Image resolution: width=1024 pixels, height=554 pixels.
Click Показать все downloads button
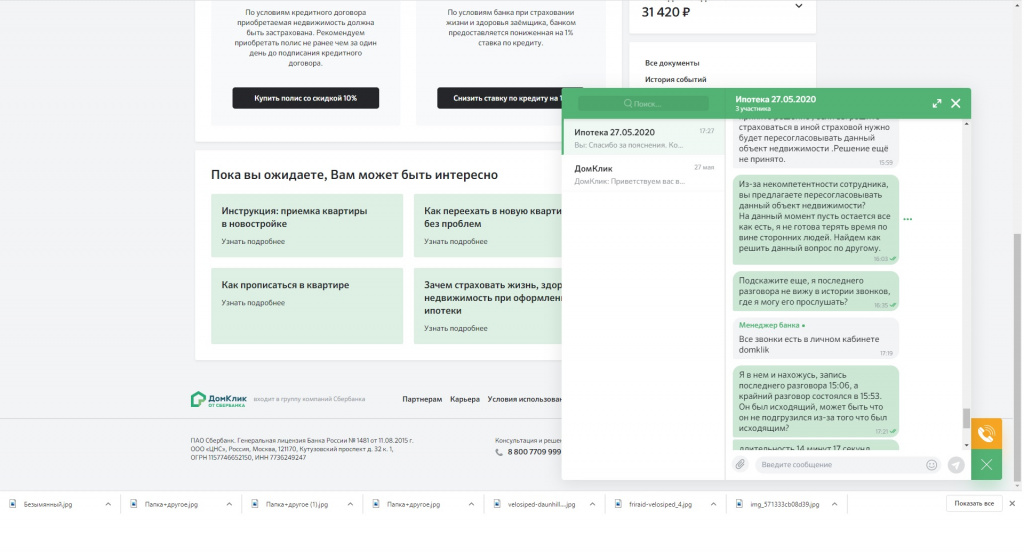974,503
